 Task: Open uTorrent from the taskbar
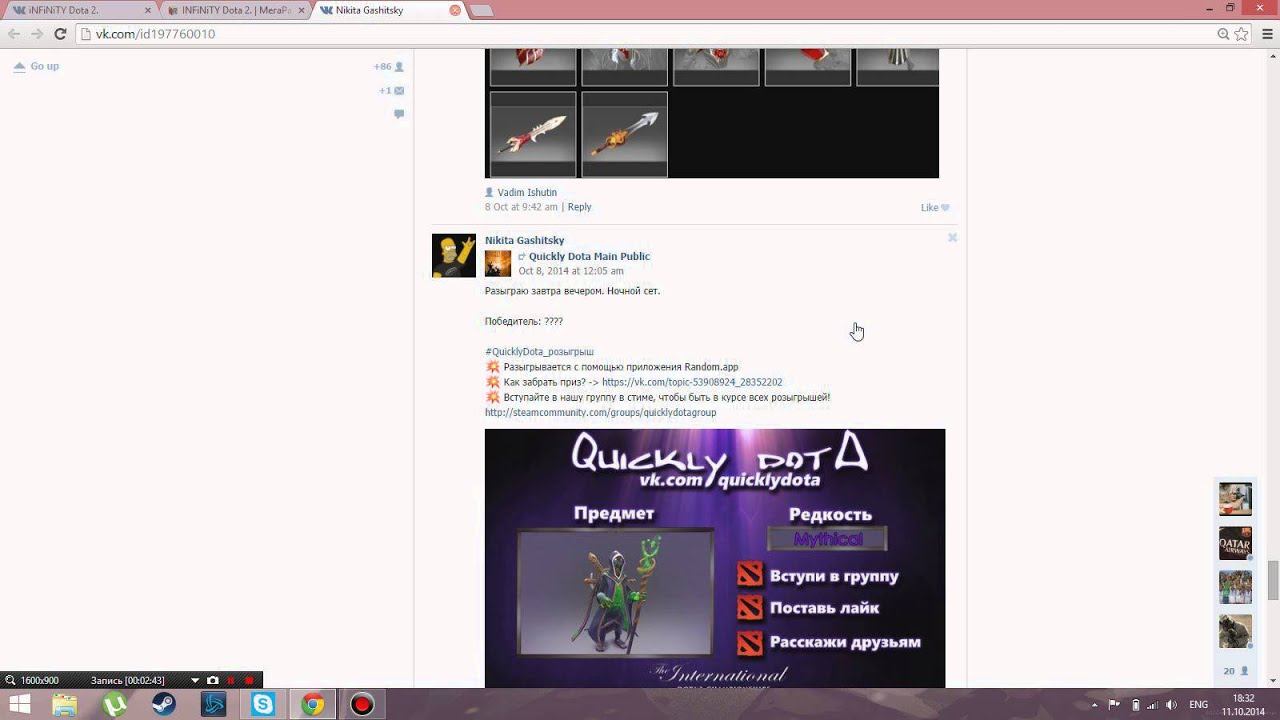pos(115,705)
